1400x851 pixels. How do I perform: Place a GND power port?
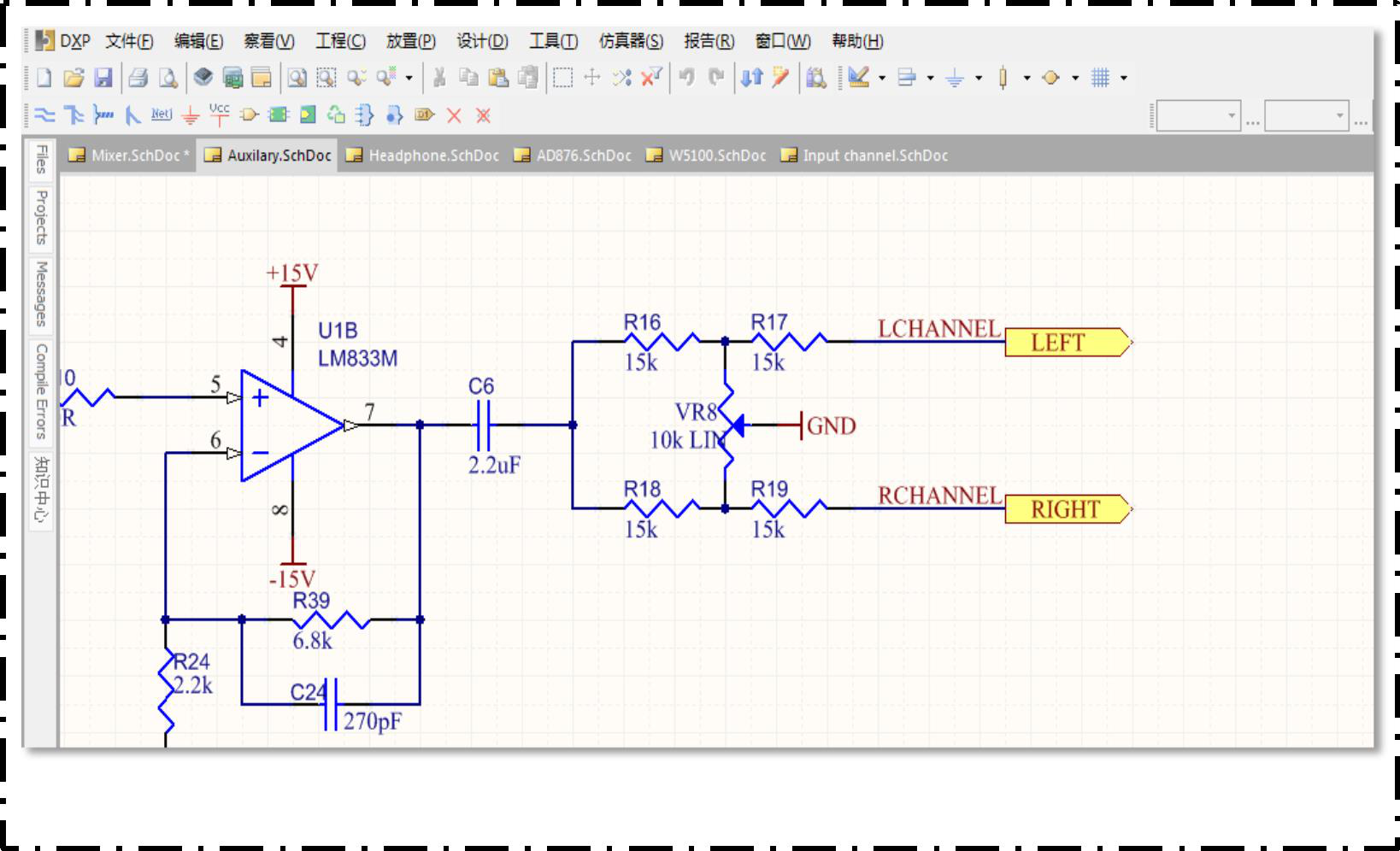[x=191, y=115]
